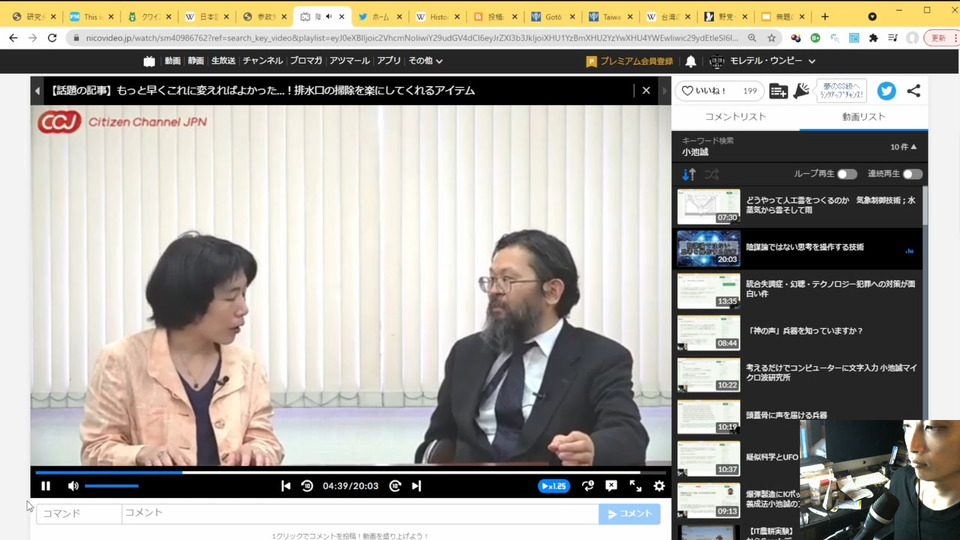Switch to the コメントリスト tab

pyautogui.click(x=735, y=116)
